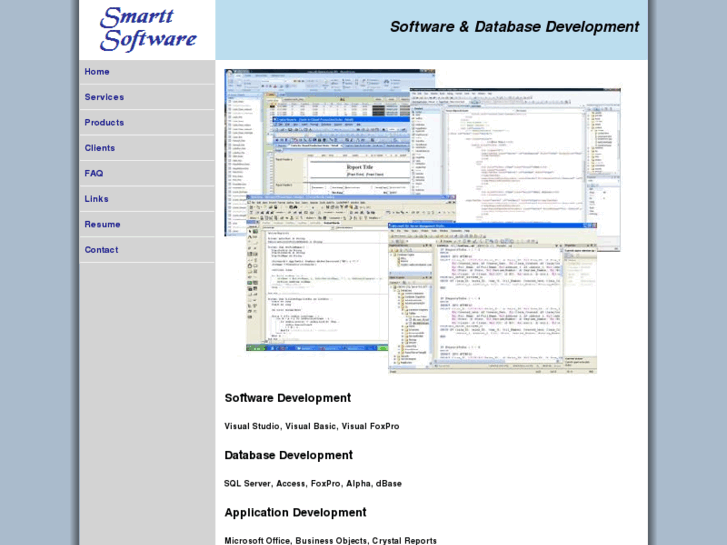Viewport: 727px width, 545px height.
Task: Select the 'Software & Database Development' header text
Action: tap(515, 27)
